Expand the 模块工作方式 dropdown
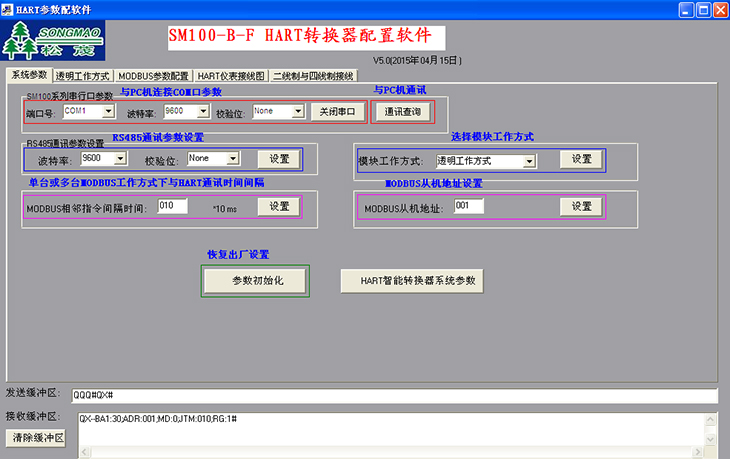The height and width of the screenshot is (459, 730). pyautogui.click(x=529, y=162)
